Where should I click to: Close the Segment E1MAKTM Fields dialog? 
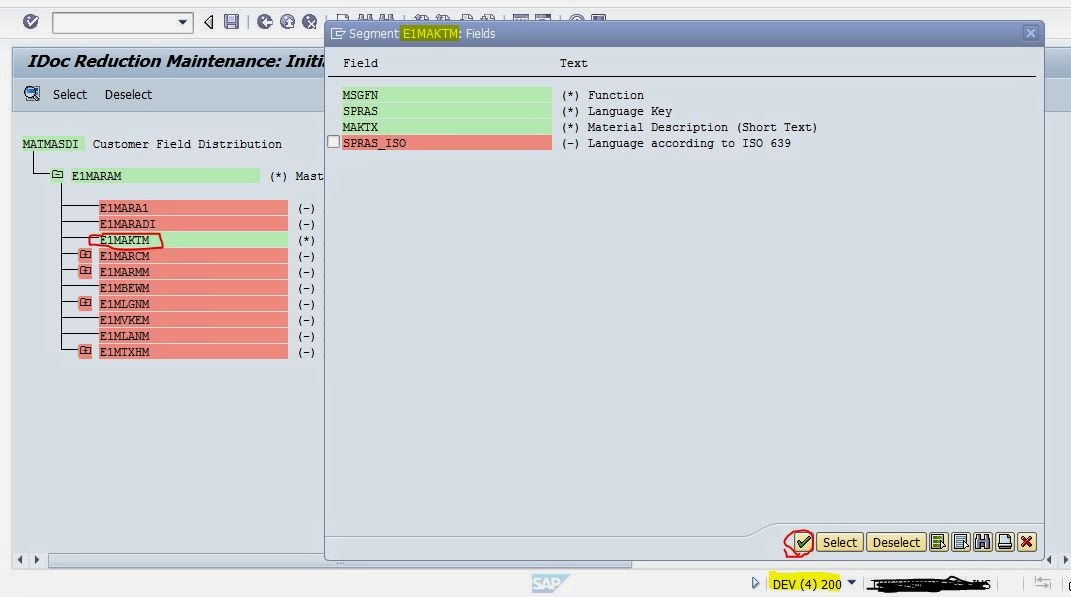(x=1031, y=33)
